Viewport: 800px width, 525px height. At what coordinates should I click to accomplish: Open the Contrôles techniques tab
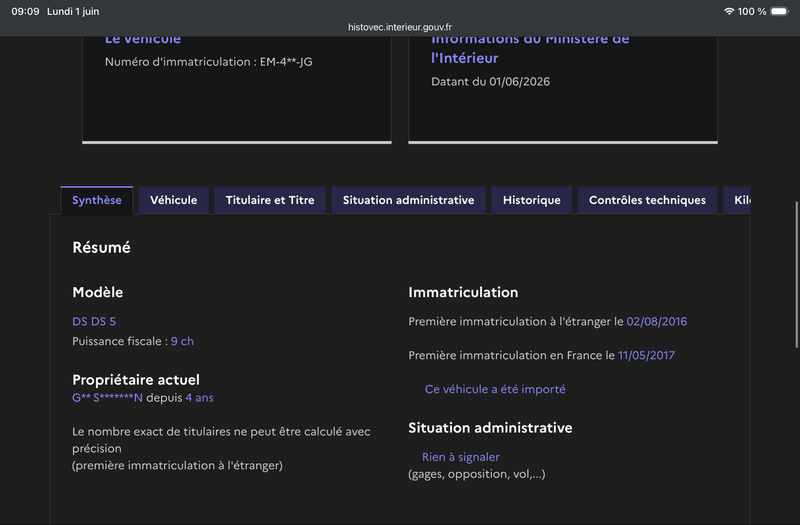pos(647,201)
